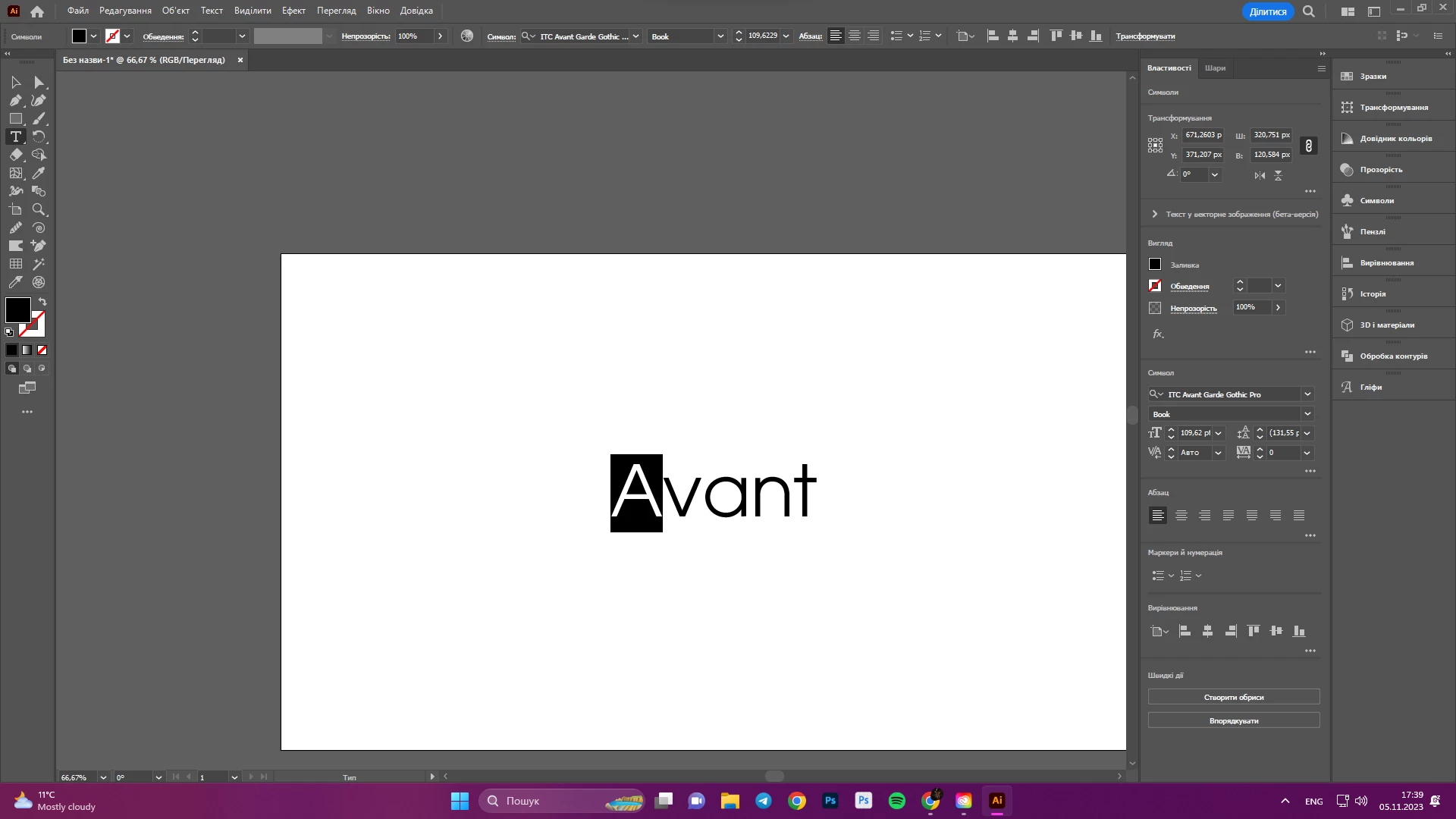Viewport: 1456px width, 819px height.
Task: Open Spotify from the taskbar
Action: [x=897, y=801]
